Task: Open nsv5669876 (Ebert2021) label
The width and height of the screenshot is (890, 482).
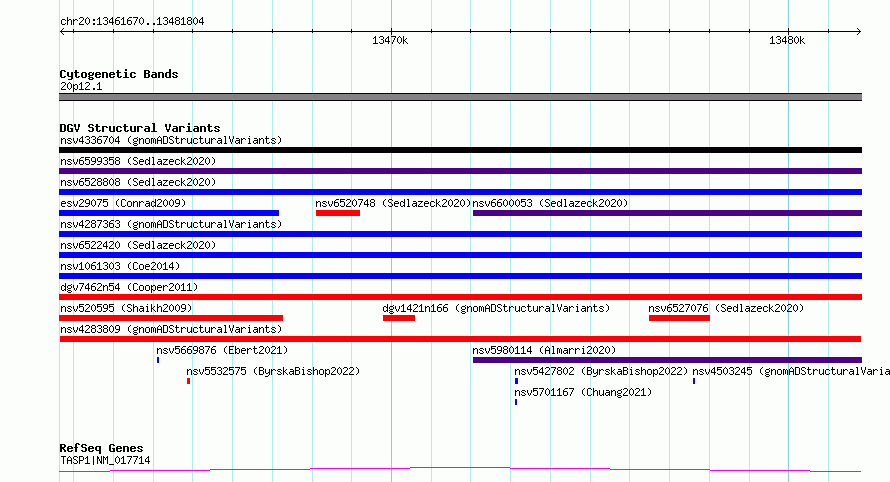Action: [x=222, y=350]
